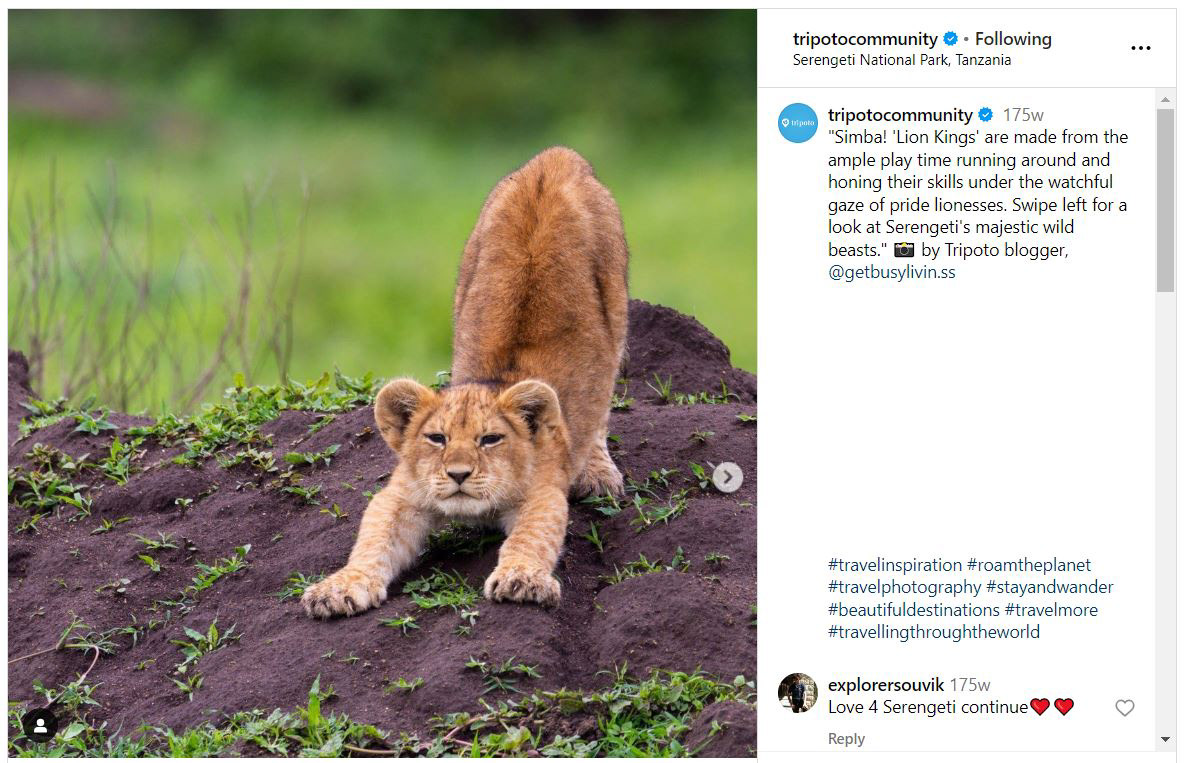Click the verified badge in post header
This screenshot has width=1185, height=763.
point(950,39)
